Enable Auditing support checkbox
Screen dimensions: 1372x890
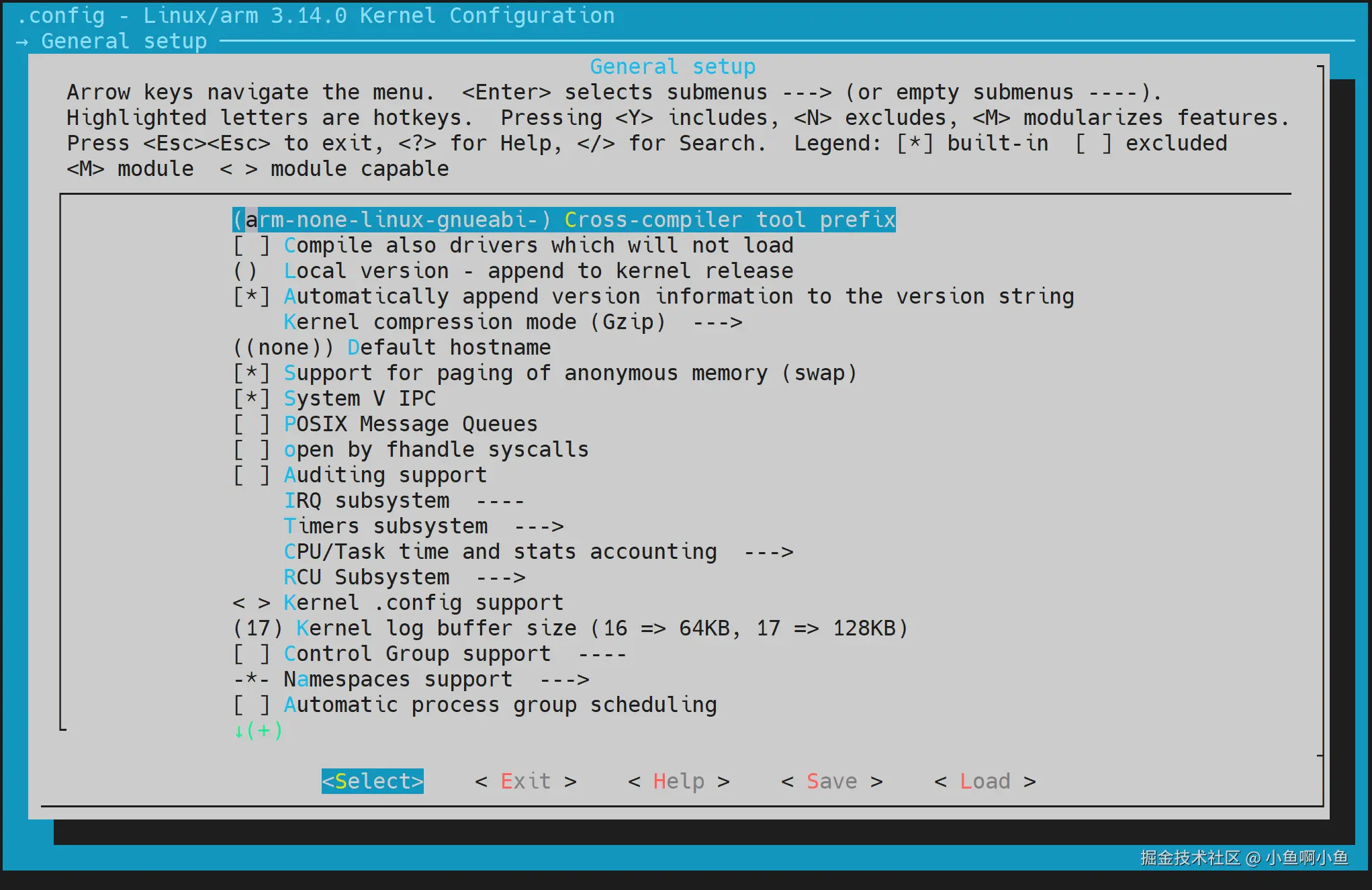pos(251,475)
